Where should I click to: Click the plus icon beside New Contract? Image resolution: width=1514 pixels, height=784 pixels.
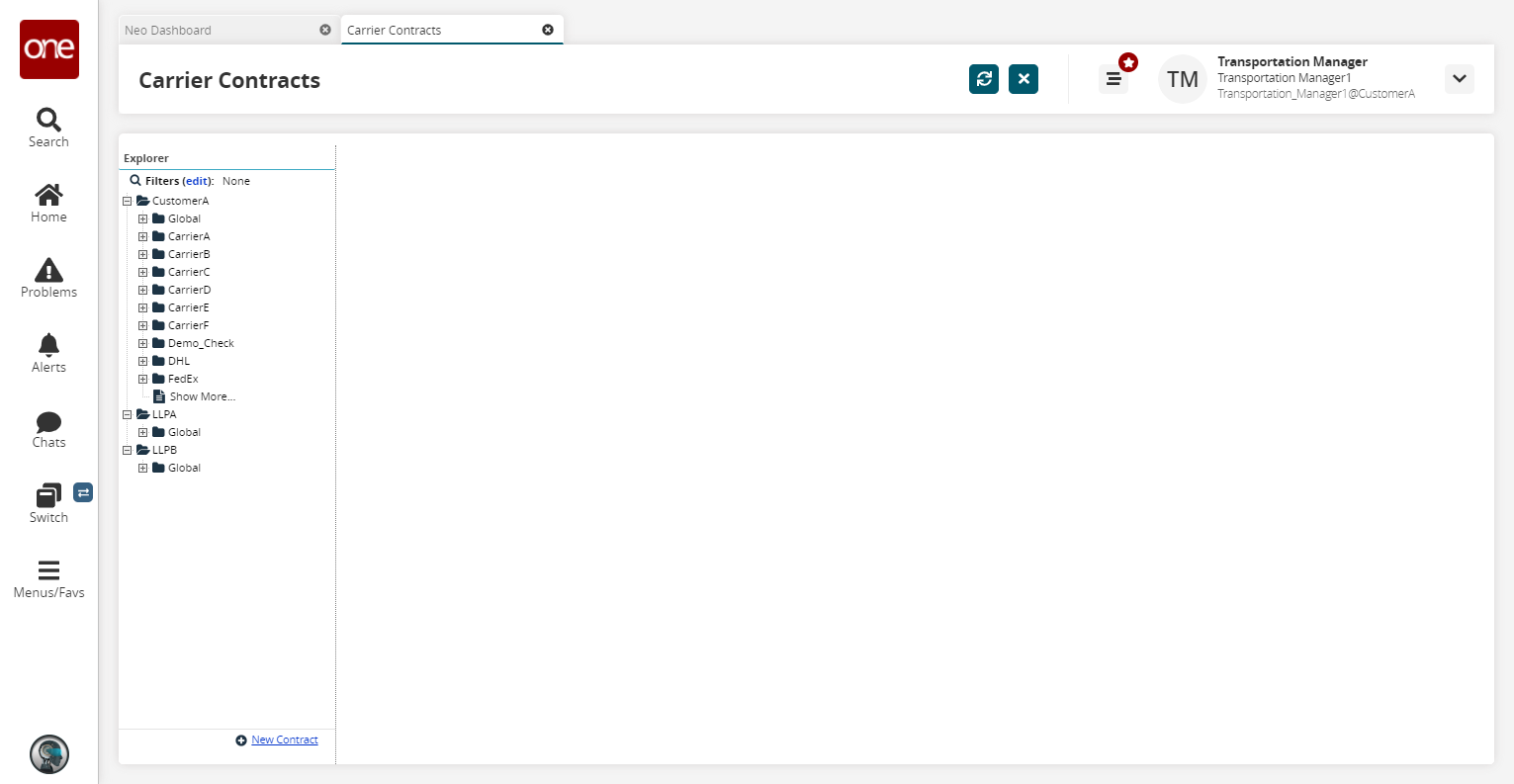pos(241,740)
